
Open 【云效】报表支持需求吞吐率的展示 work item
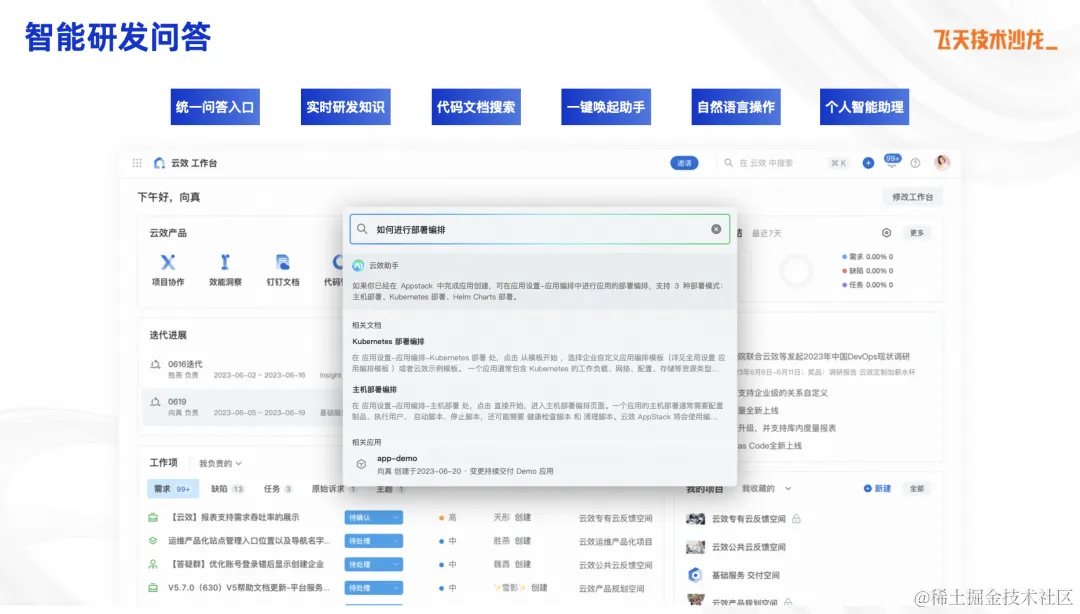coord(233,518)
